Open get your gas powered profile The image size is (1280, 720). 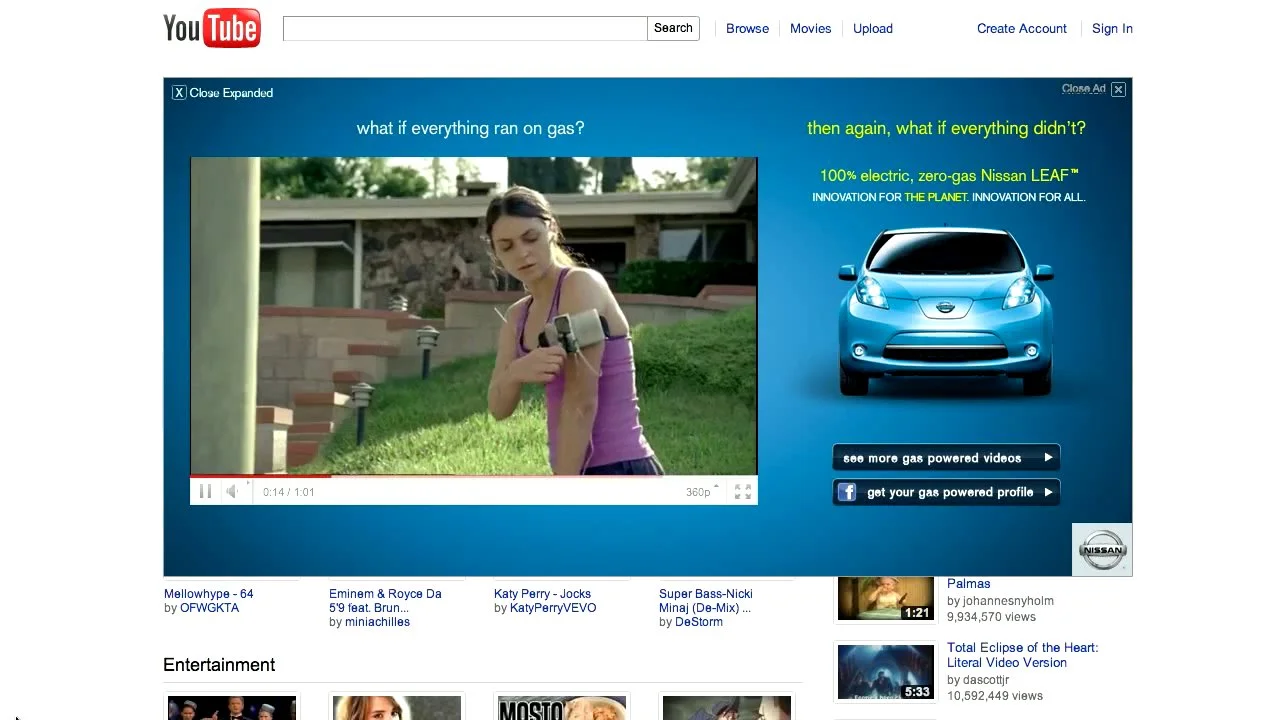tap(946, 492)
